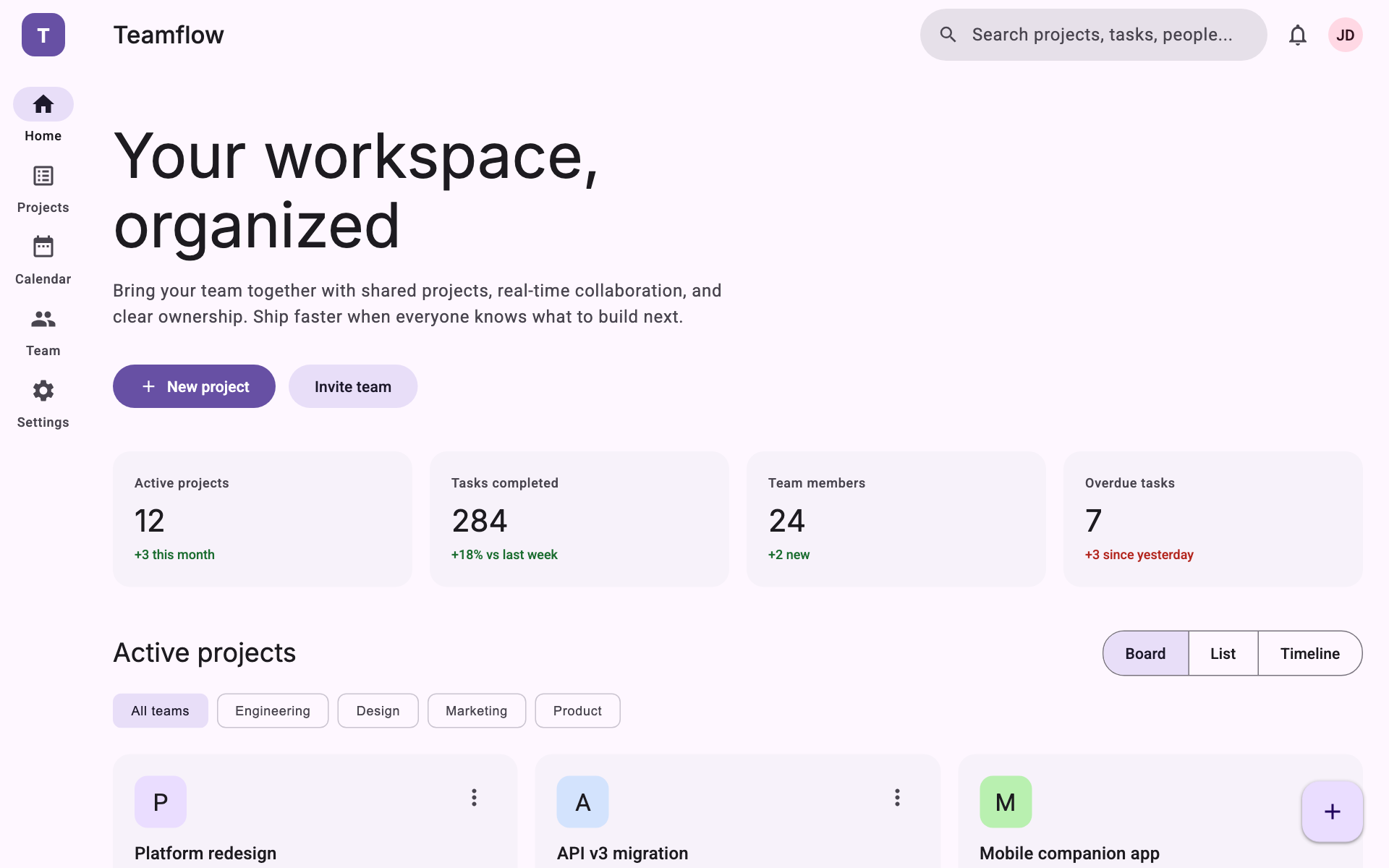Focus the search projects field

[1101, 35]
